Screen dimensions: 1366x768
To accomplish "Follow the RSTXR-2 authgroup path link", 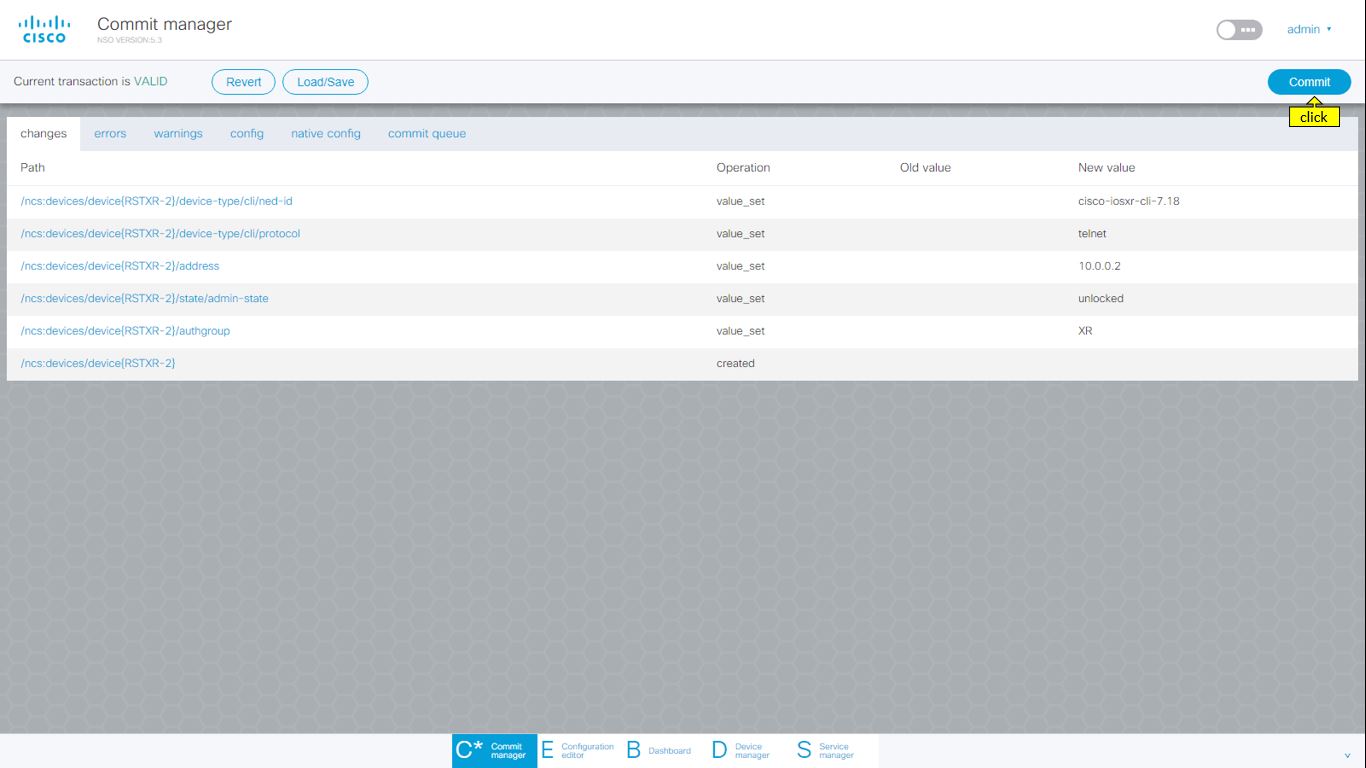I will pyautogui.click(x=125, y=331).
